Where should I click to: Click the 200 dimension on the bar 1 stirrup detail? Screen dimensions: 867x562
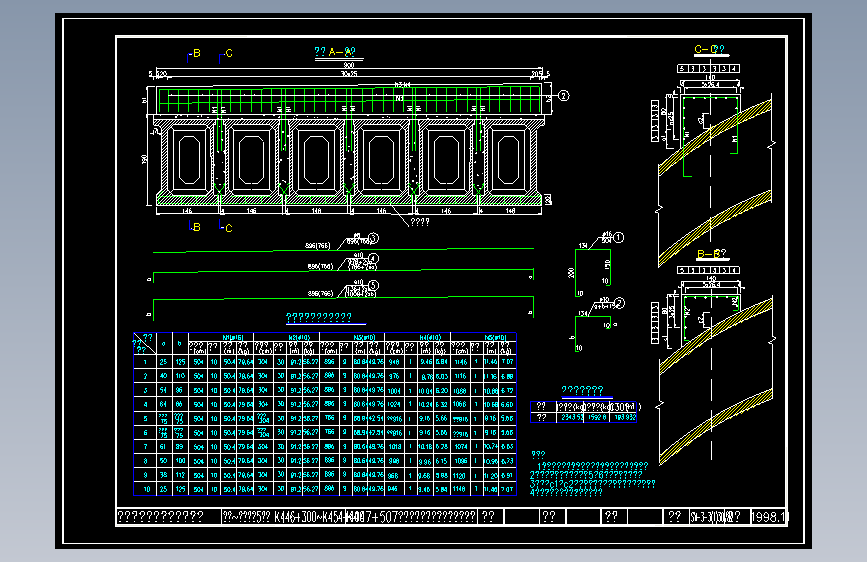[x=571, y=272]
